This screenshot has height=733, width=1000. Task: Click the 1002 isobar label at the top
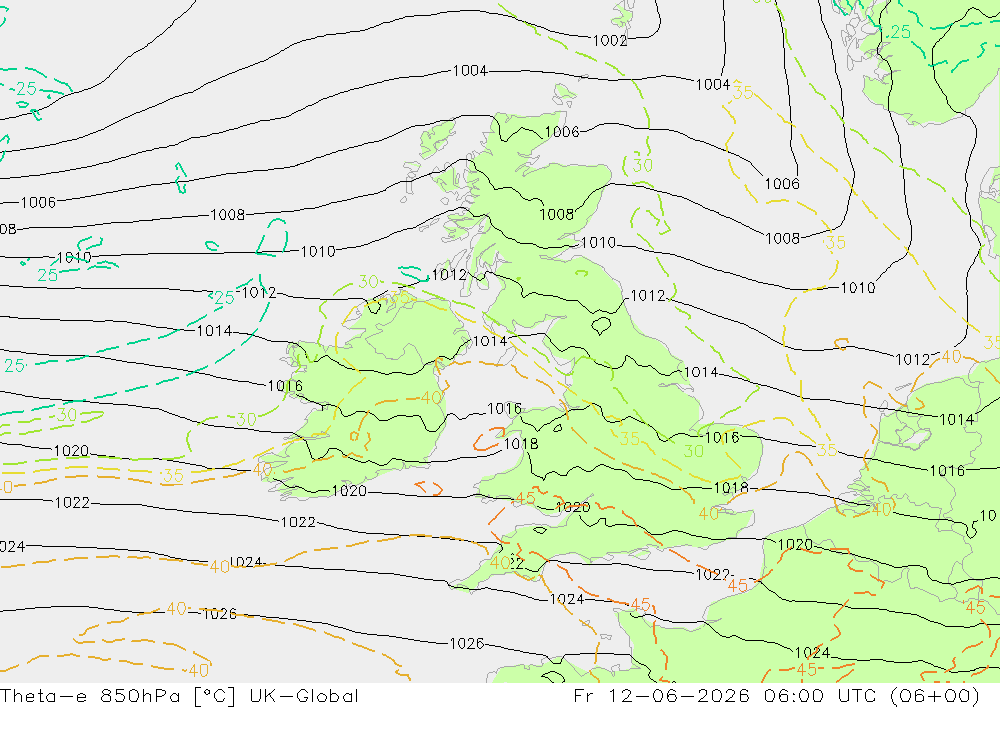(610, 41)
